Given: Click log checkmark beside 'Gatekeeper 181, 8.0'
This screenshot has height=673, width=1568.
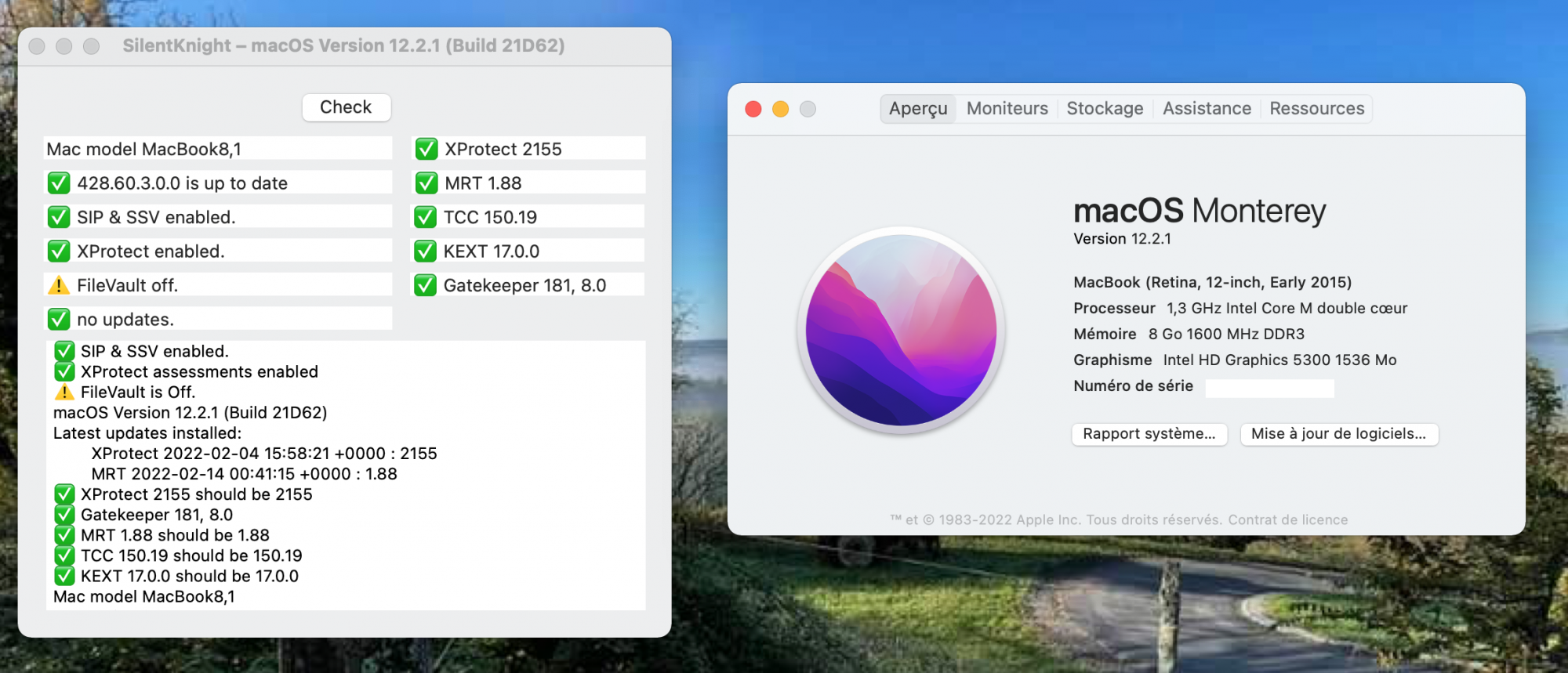Looking at the screenshot, I should click(x=64, y=515).
